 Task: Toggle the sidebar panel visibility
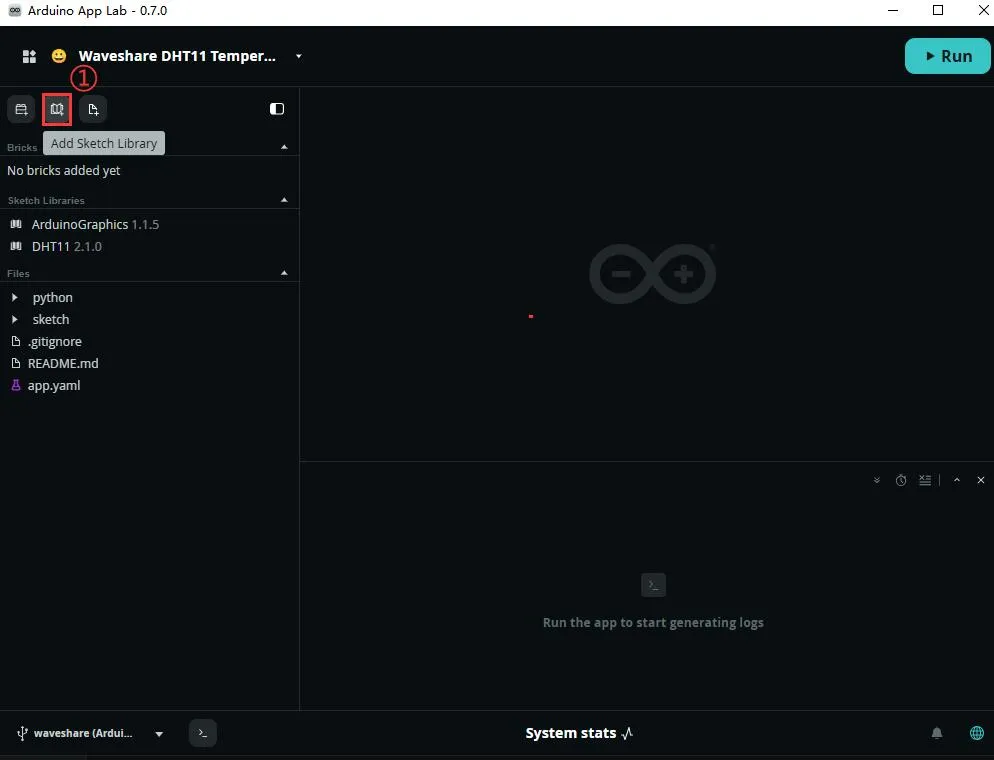point(277,109)
